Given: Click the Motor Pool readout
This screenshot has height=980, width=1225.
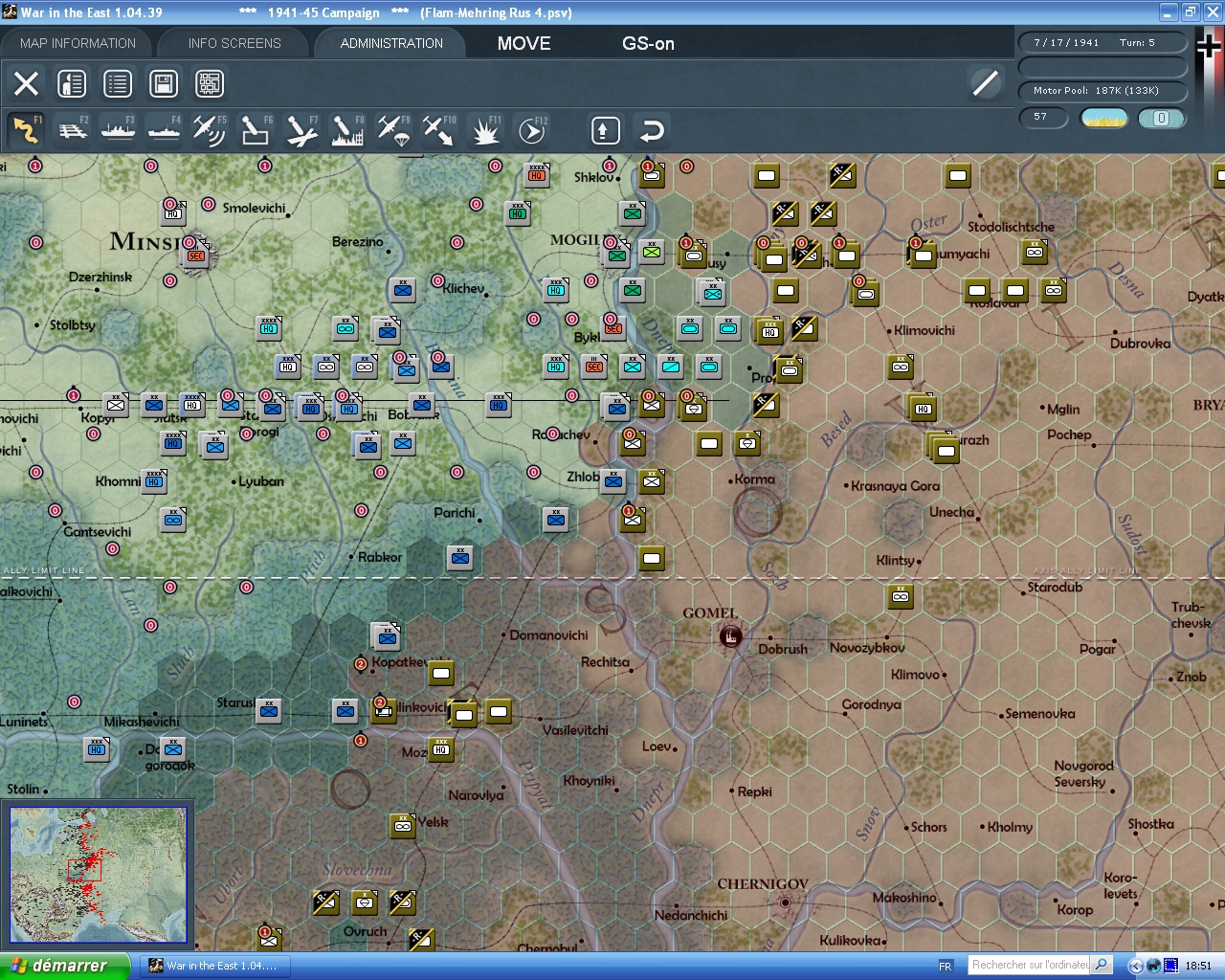Looking at the screenshot, I should [1103, 91].
